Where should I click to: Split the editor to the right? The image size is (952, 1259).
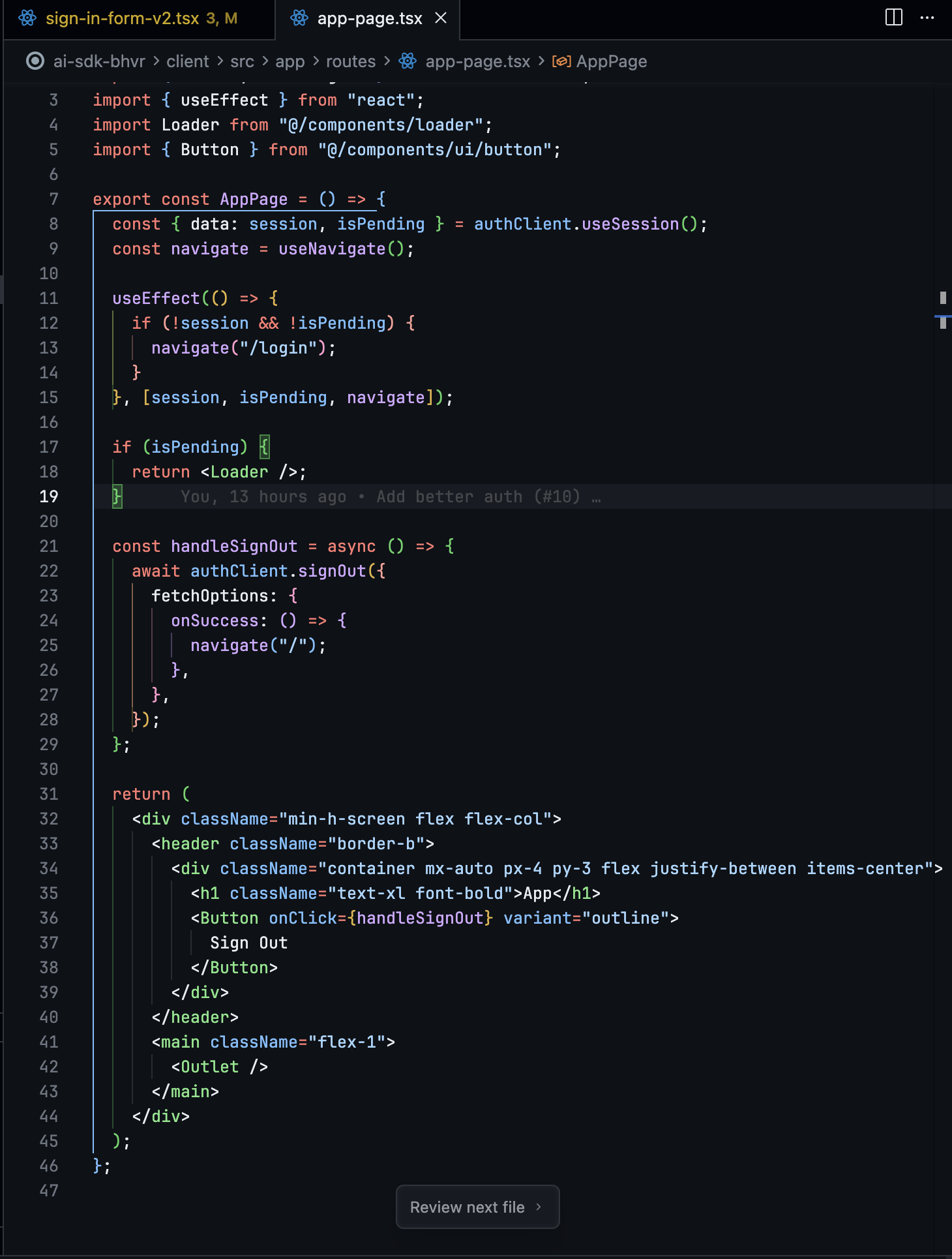click(894, 18)
